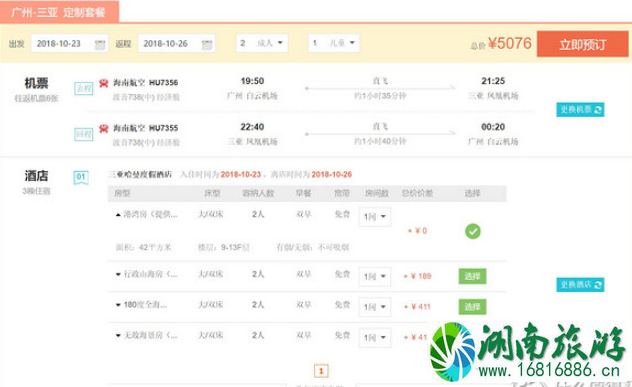This screenshot has width=632, height=387.
Task: Click the + ¥ 411 price difference
Action: [x=418, y=307]
